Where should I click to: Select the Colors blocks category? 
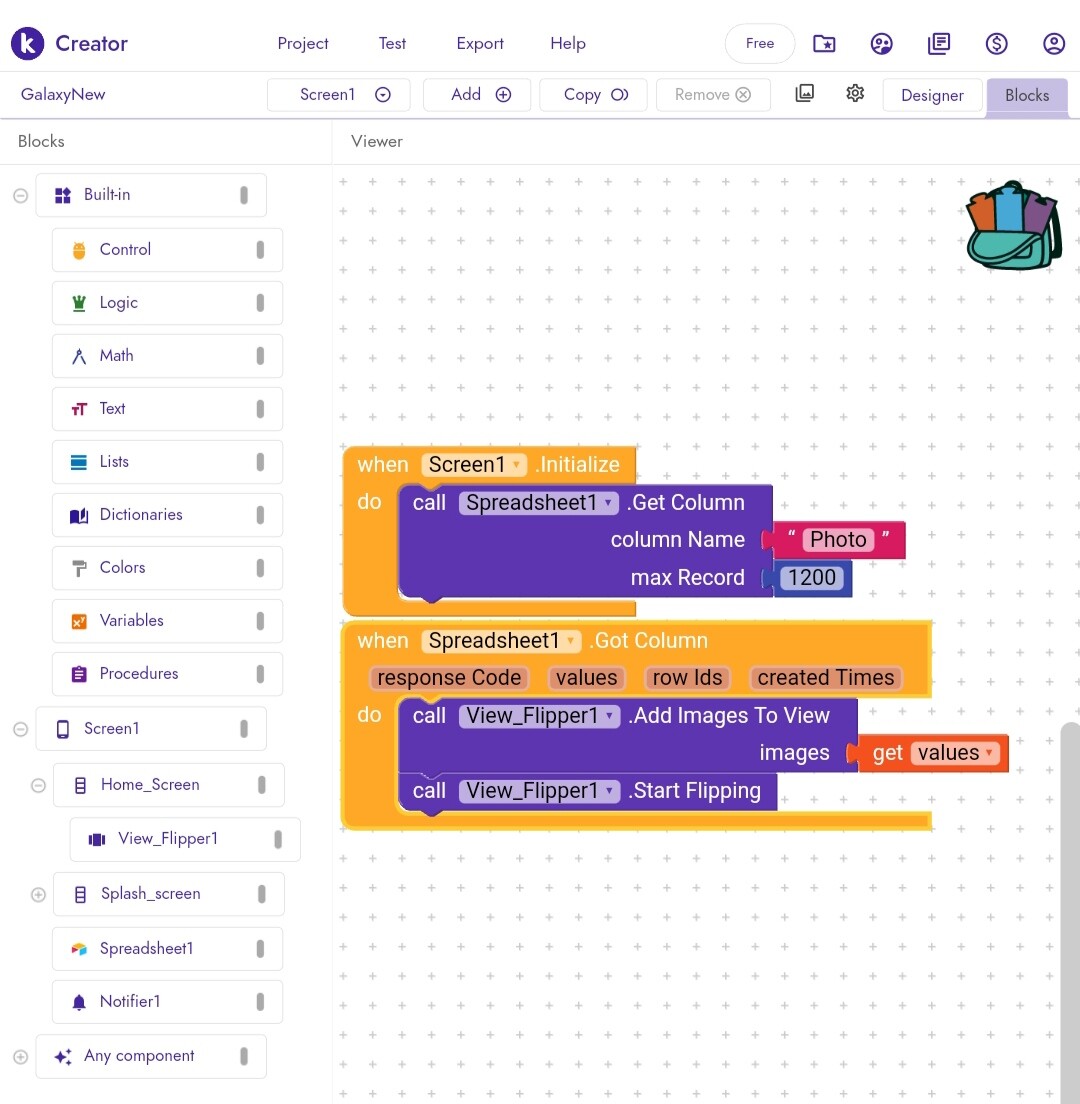(x=168, y=567)
